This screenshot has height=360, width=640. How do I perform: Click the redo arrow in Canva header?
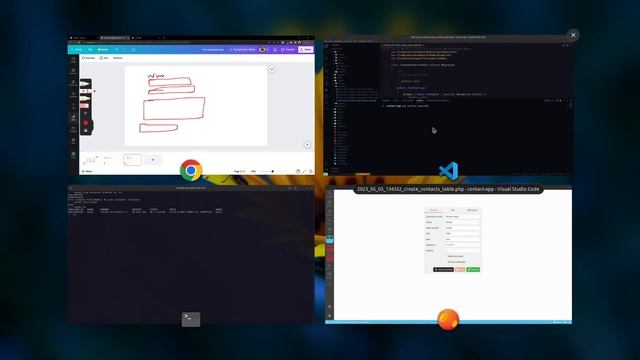click(x=124, y=49)
